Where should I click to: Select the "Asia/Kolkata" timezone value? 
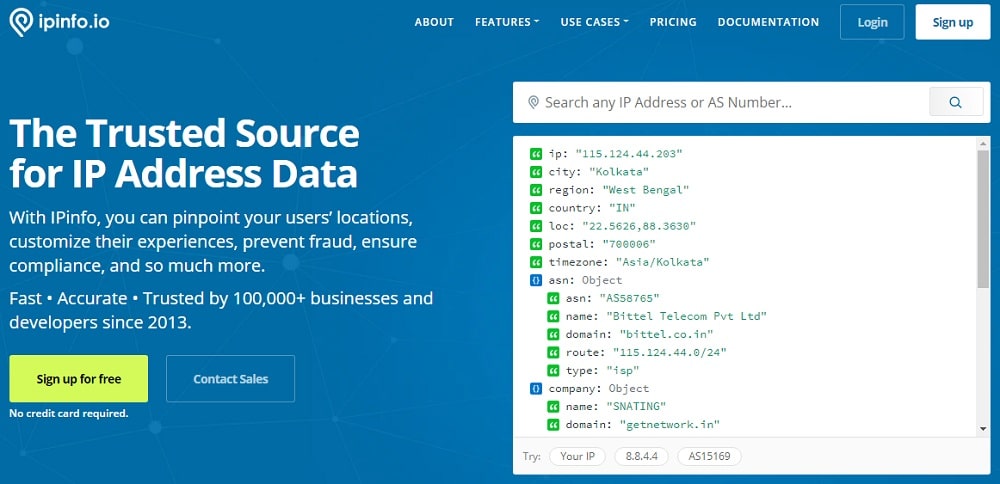coord(663,262)
